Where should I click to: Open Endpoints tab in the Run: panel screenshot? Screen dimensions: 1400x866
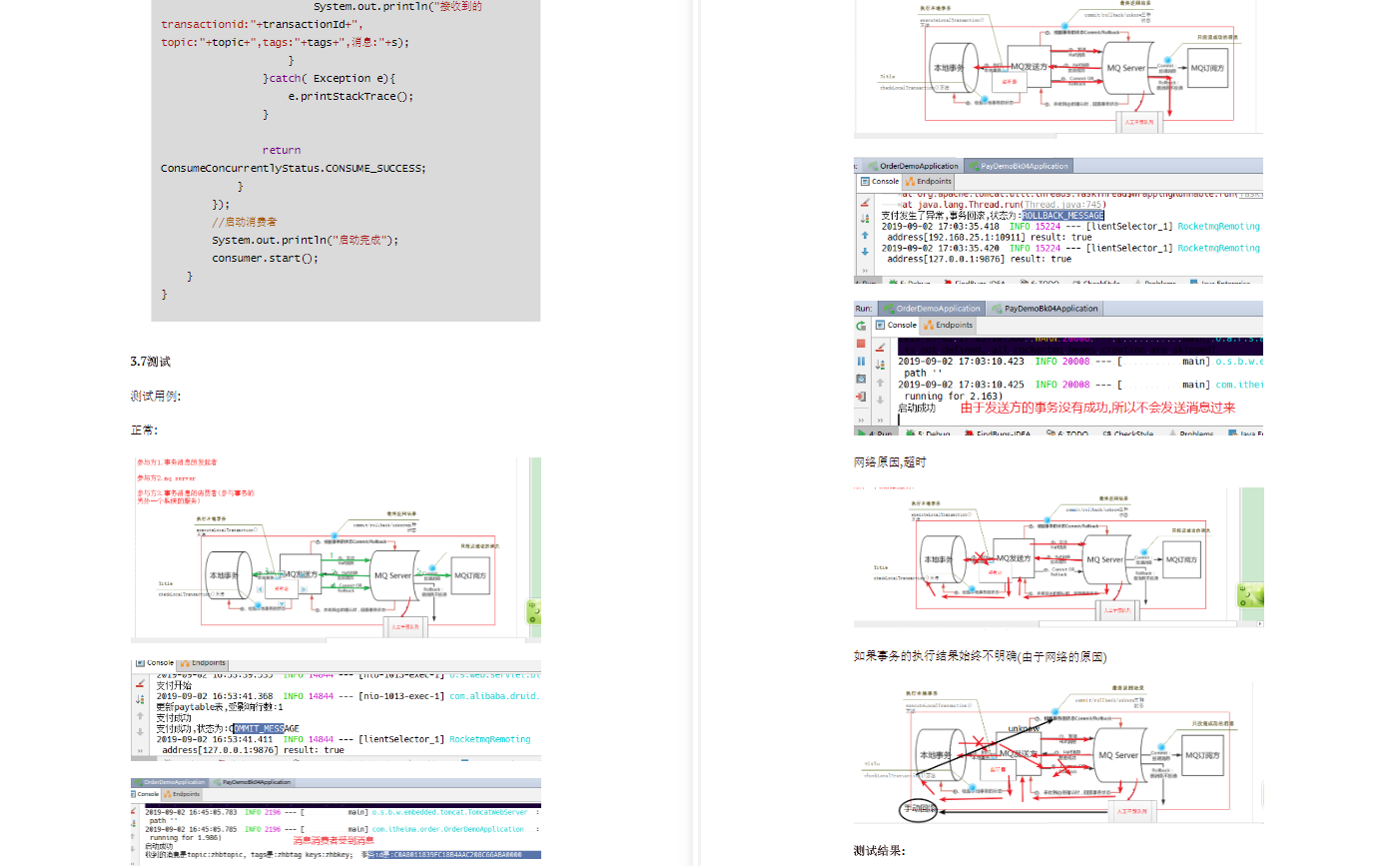click(x=948, y=325)
